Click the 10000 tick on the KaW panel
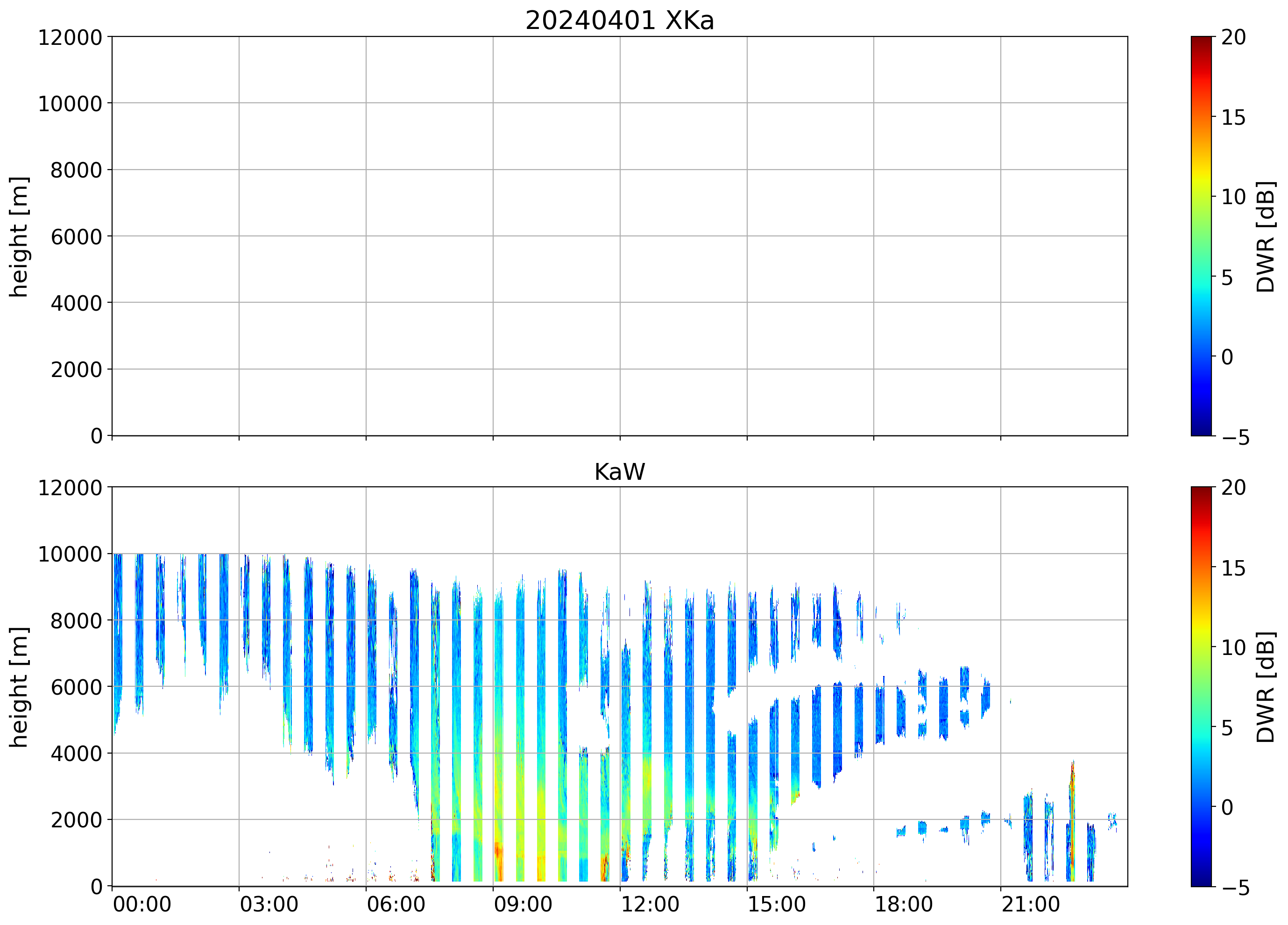This screenshot has width=1288, height=925. [70, 554]
